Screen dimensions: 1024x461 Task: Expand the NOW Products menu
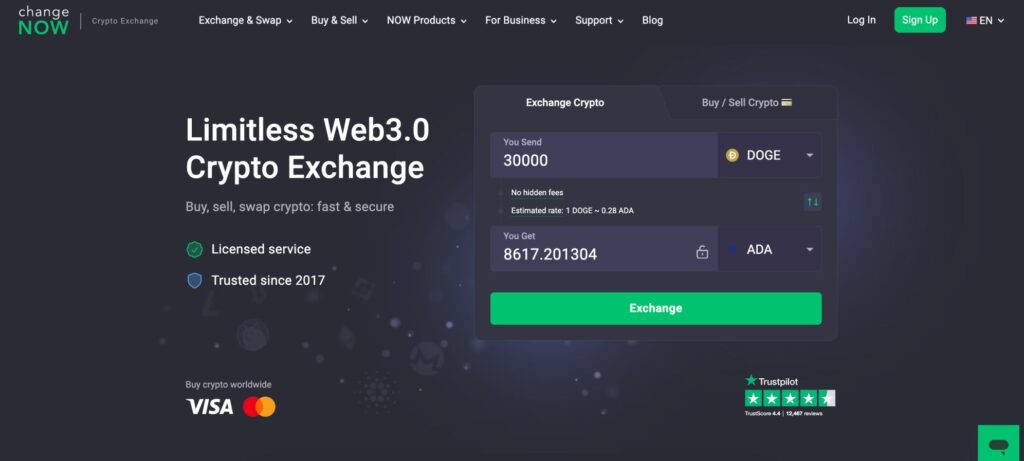coord(426,20)
